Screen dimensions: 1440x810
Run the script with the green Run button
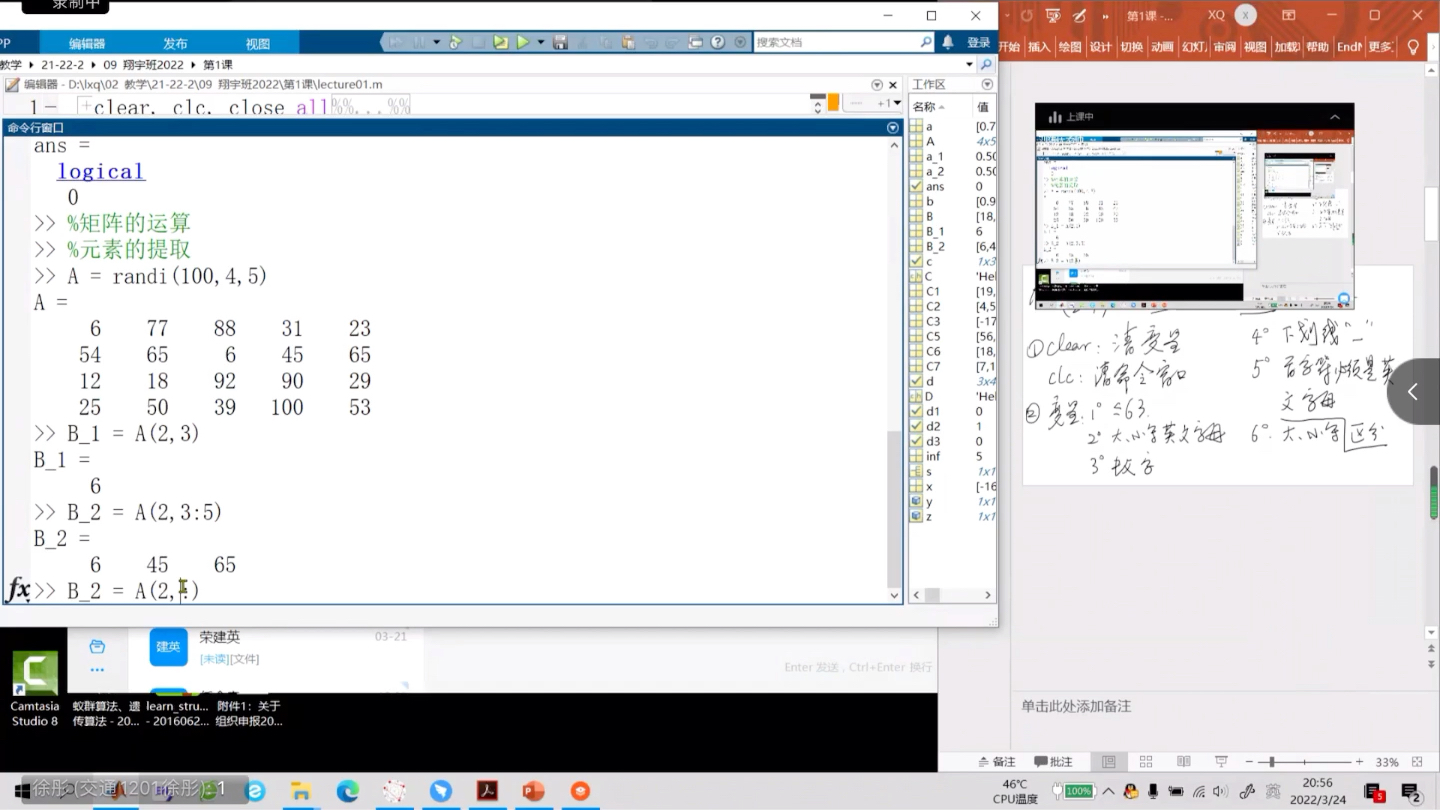(x=524, y=42)
